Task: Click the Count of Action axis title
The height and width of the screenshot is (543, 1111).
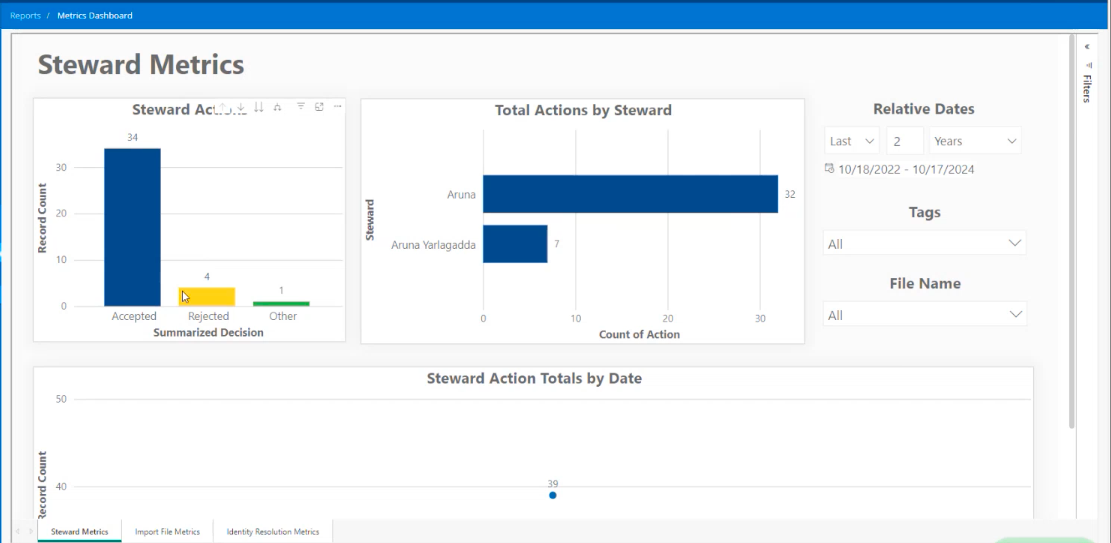Action: pos(639,334)
